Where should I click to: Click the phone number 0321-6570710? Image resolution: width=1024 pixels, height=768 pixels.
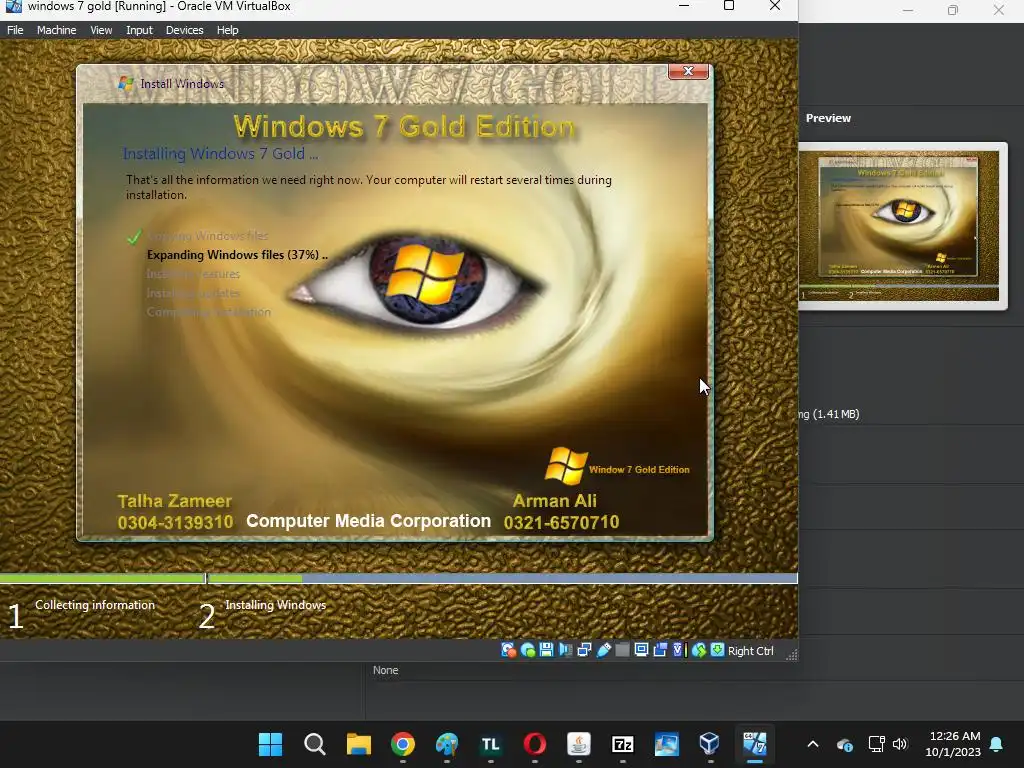click(561, 522)
